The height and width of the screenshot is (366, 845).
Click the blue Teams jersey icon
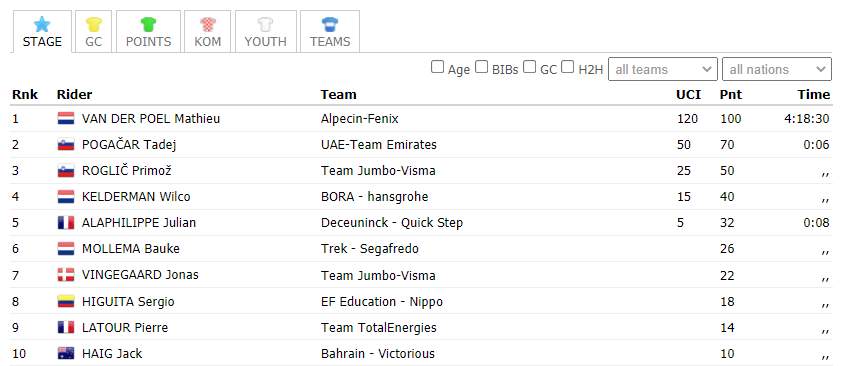pyautogui.click(x=330, y=24)
